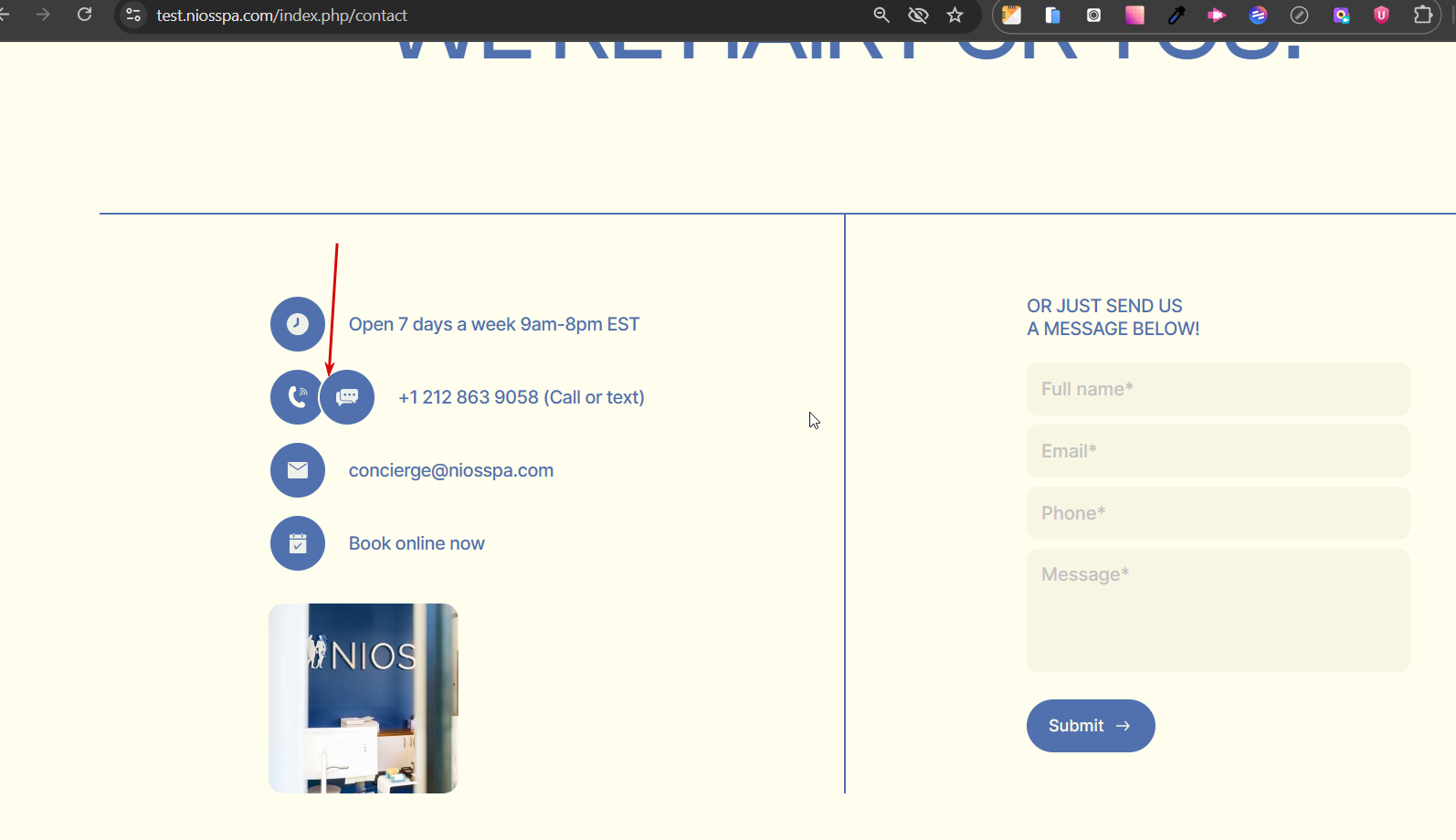Open the pink gradient square extension

1134,15
